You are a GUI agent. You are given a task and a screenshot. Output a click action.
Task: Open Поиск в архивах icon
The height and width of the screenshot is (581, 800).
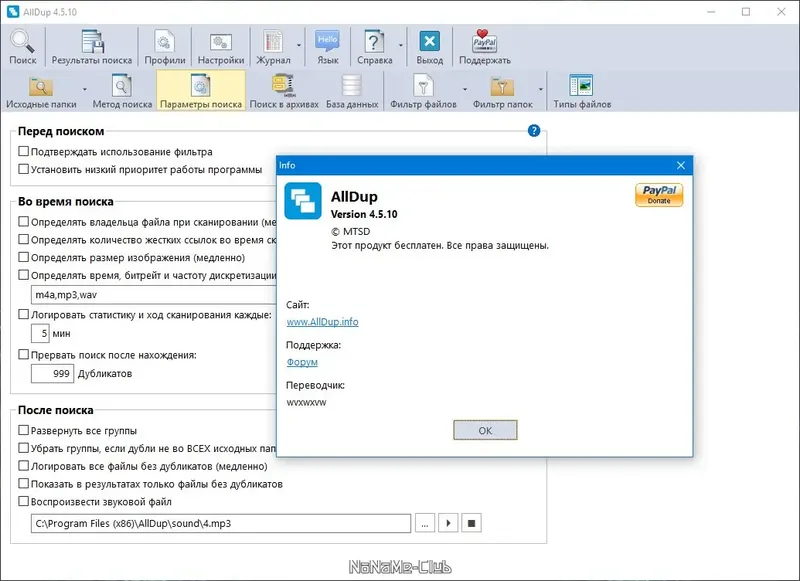pos(284,91)
